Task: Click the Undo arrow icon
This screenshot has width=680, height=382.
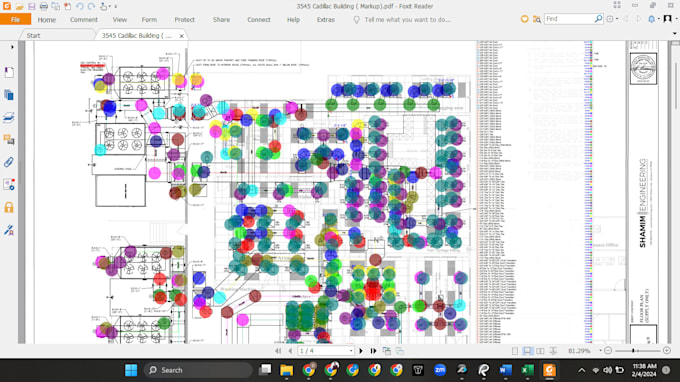Action: pos(80,6)
